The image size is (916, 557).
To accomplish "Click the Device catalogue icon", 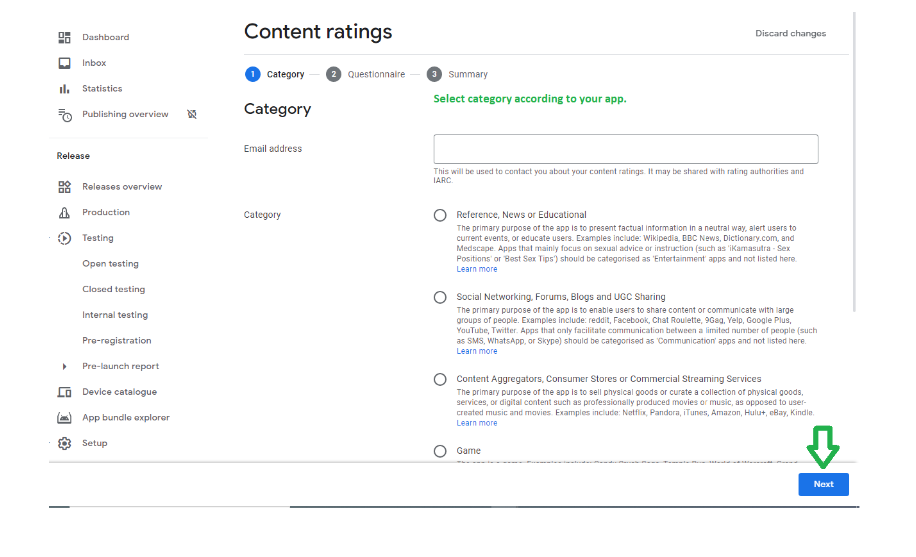I will click(x=65, y=392).
